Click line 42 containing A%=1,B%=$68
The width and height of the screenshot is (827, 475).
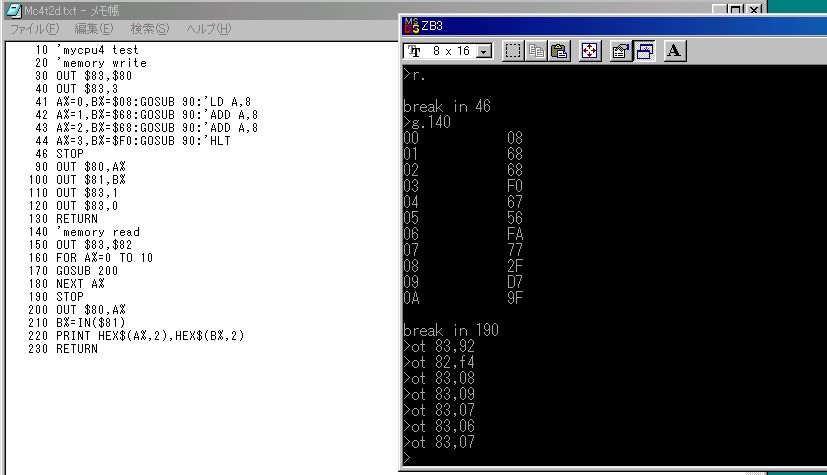pyautogui.click(x=146, y=115)
